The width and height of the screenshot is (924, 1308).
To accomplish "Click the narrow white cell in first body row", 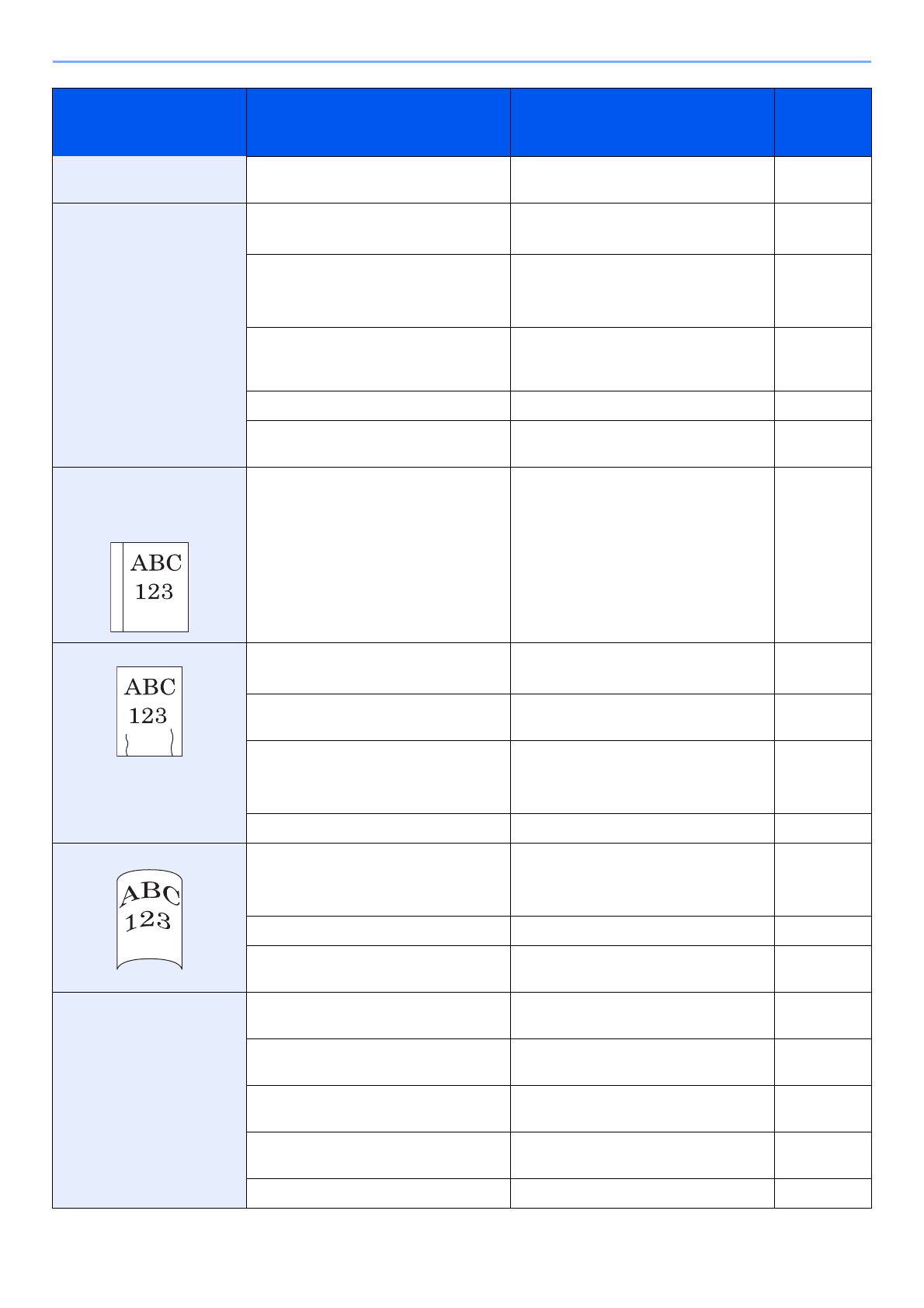I will click(x=823, y=180).
